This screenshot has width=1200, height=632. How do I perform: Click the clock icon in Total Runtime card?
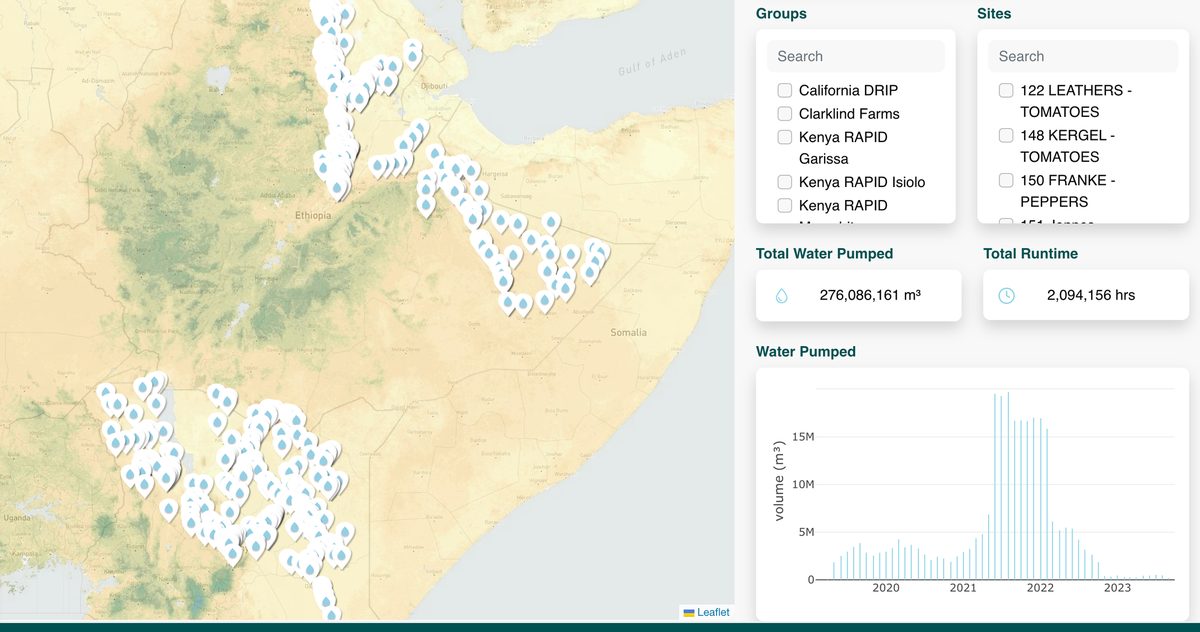pyautogui.click(x=1006, y=294)
